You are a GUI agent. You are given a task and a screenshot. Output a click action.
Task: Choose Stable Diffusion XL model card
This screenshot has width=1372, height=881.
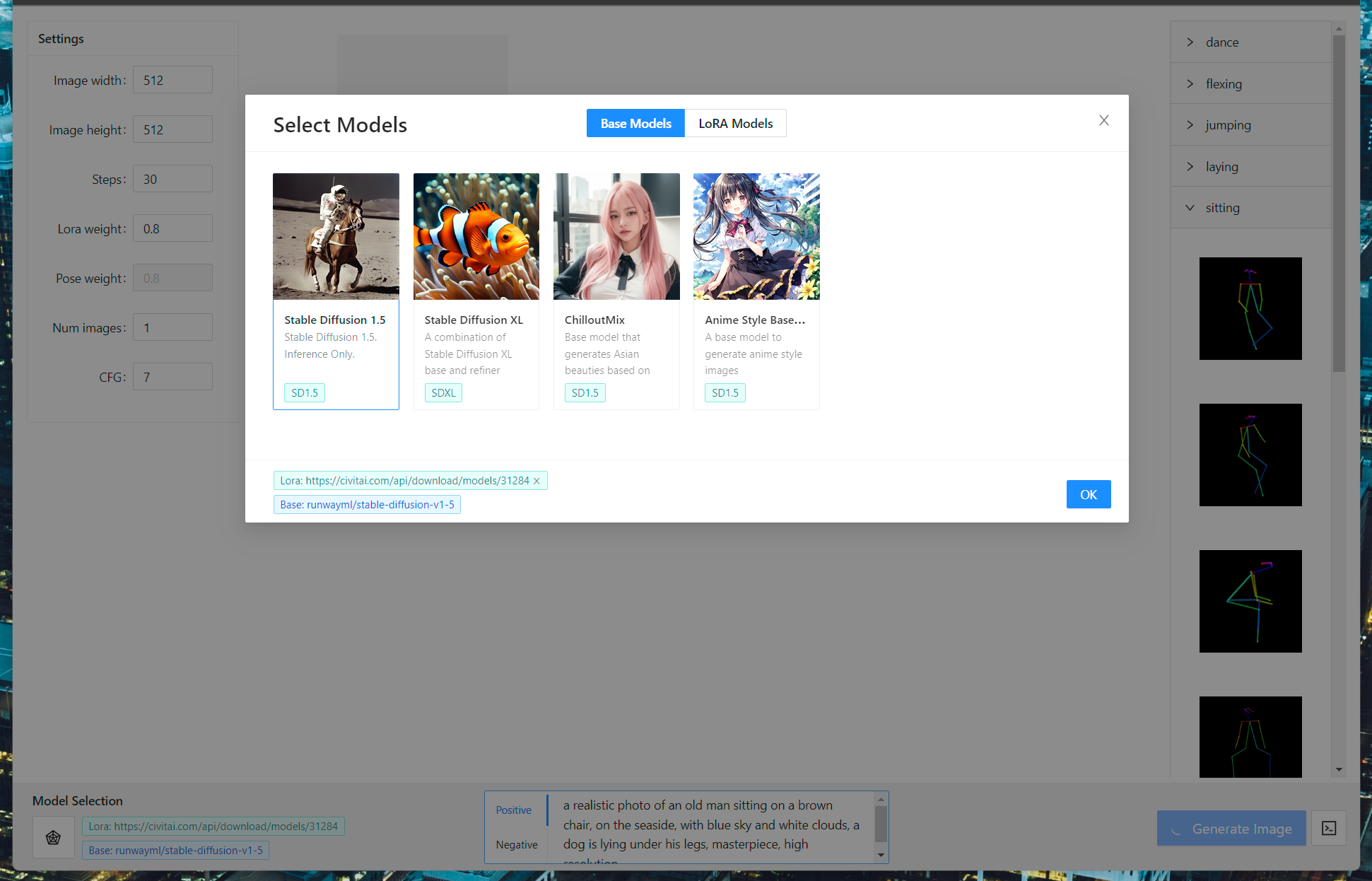tap(476, 291)
